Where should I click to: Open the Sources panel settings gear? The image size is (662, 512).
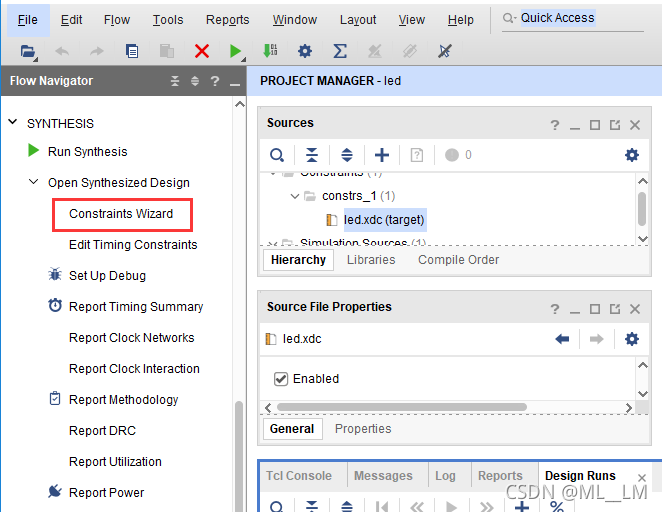pos(631,155)
